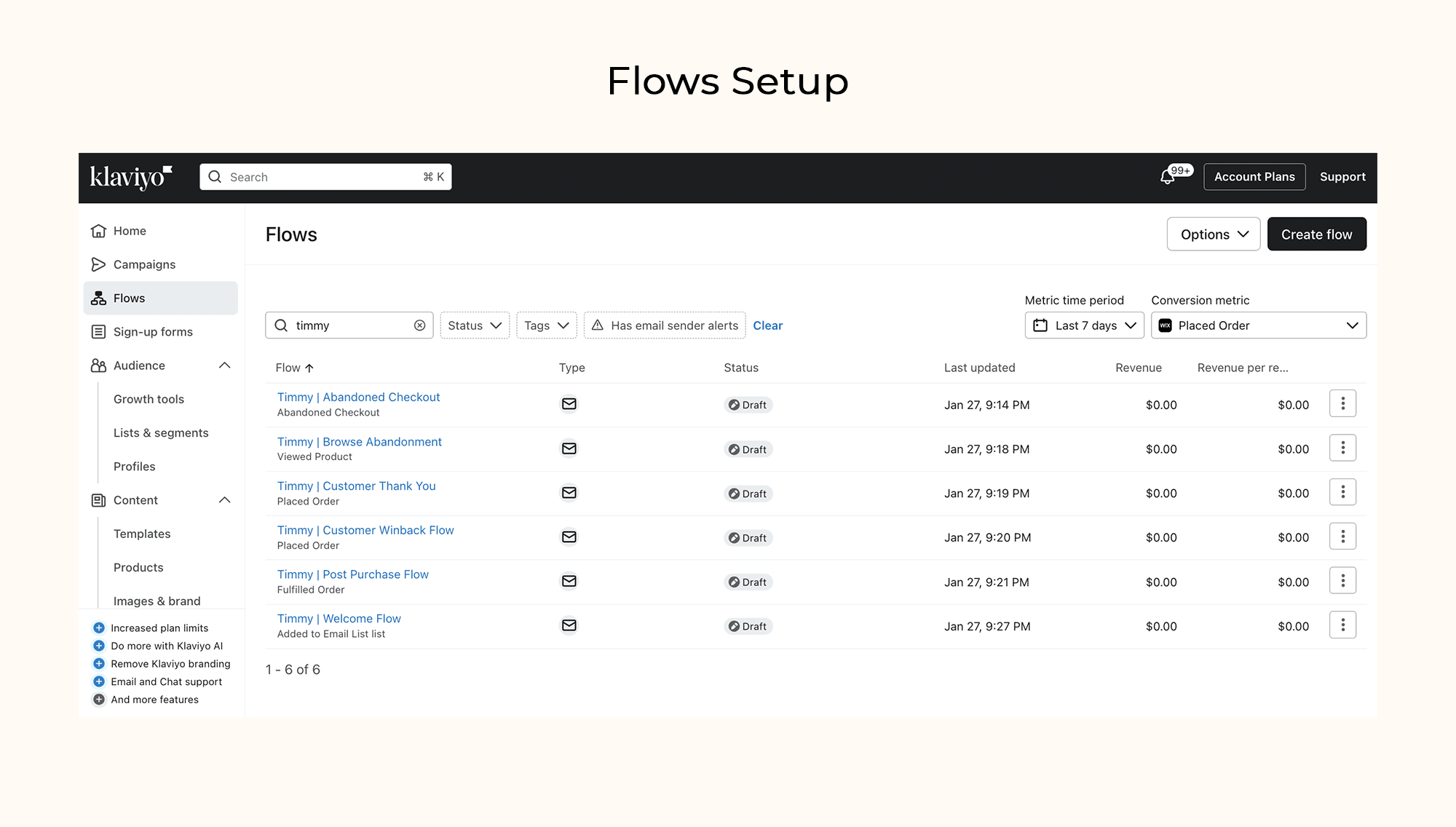
Task: Open more options for Abandoned Checkout flow
Action: (x=1342, y=404)
